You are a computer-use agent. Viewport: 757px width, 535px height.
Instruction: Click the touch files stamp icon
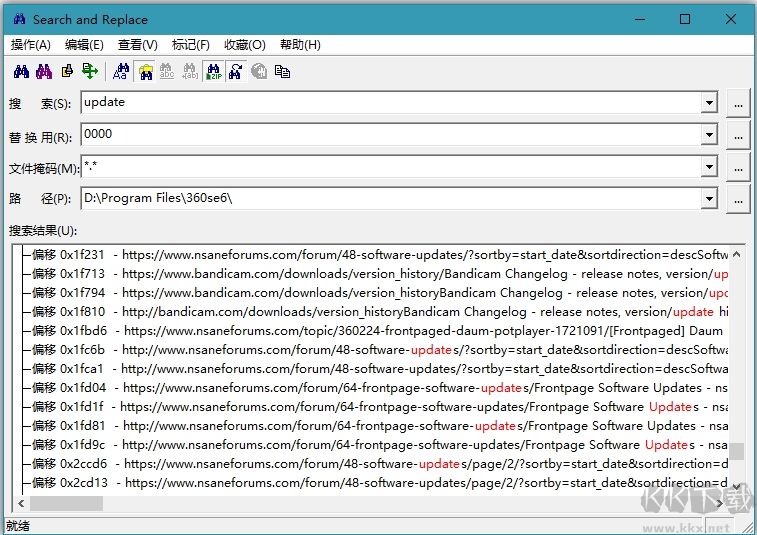67,71
